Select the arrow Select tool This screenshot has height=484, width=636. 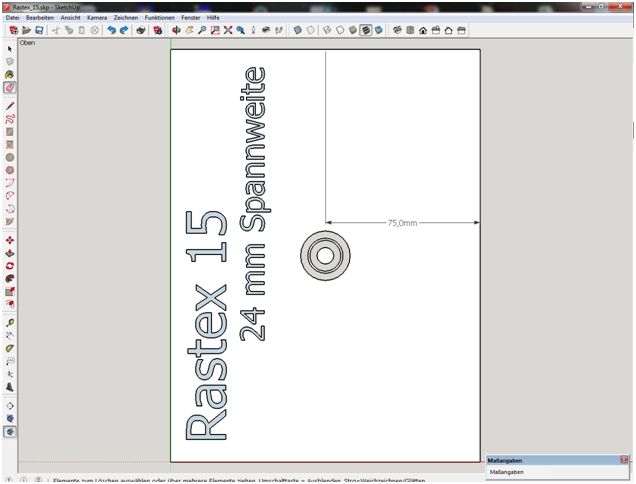point(10,48)
